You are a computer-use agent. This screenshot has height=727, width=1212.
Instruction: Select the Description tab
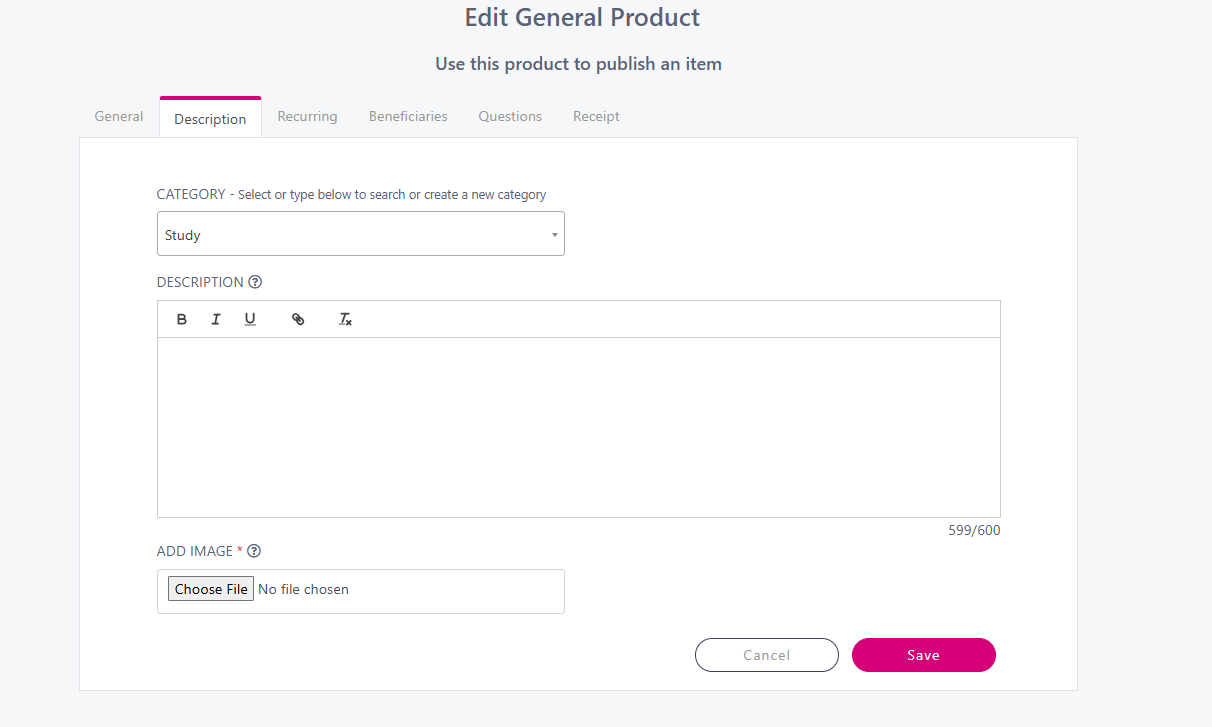pos(210,119)
